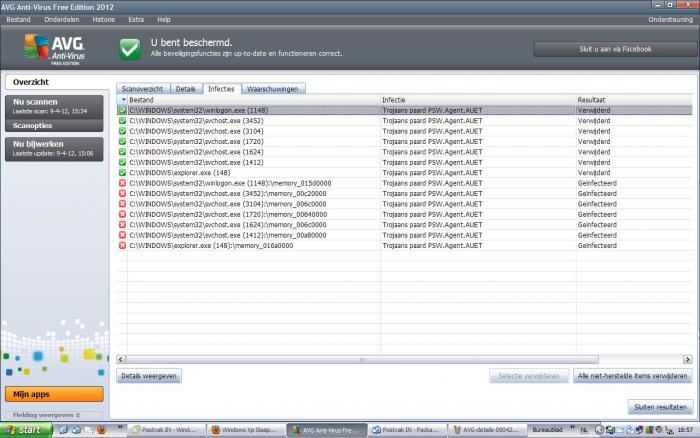Expand quick launch overflow chevron
The height and width of the screenshot is (438, 700).
click(120, 428)
